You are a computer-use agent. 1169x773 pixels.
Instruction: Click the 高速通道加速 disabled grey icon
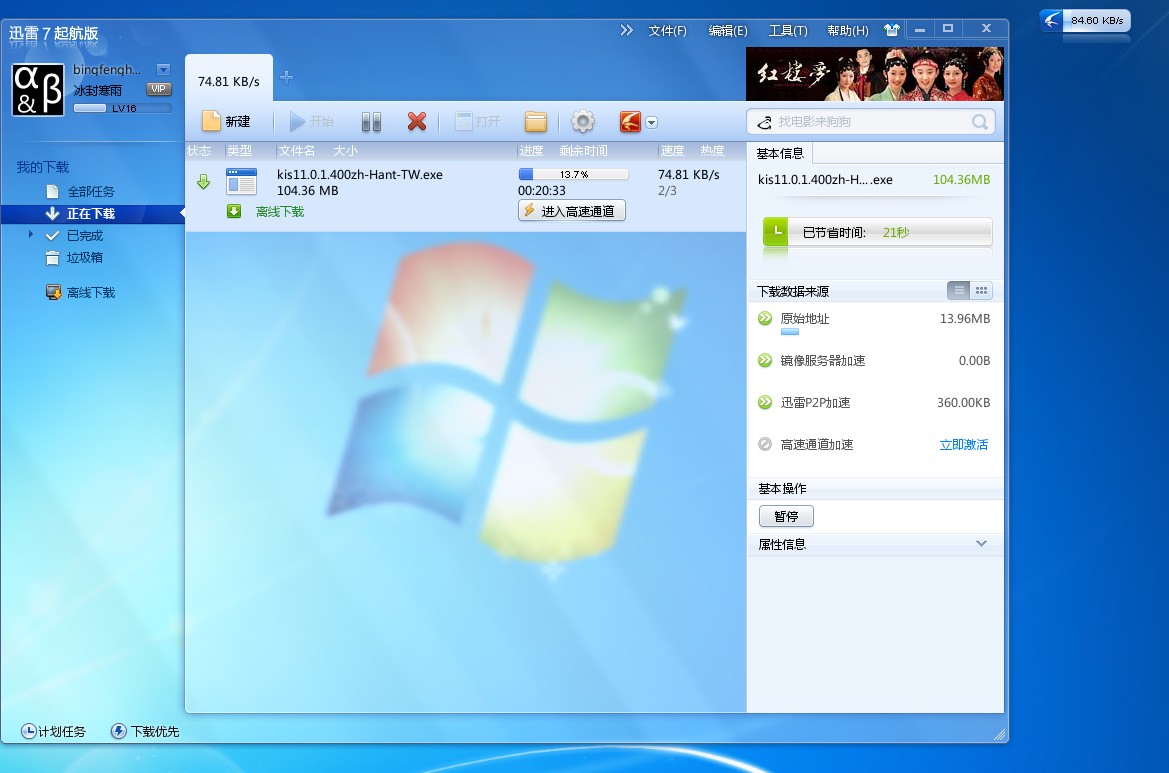click(765, 444)
